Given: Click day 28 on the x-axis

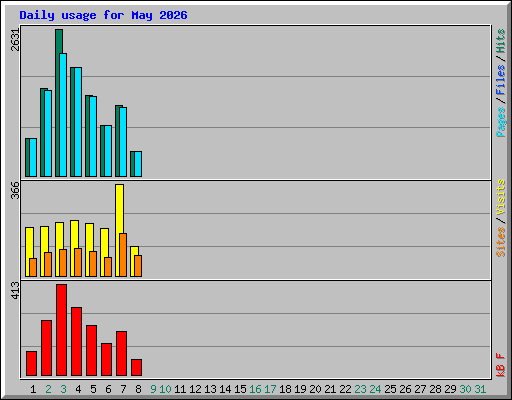Looking at the screenshot, I should [x=435, y=389].
